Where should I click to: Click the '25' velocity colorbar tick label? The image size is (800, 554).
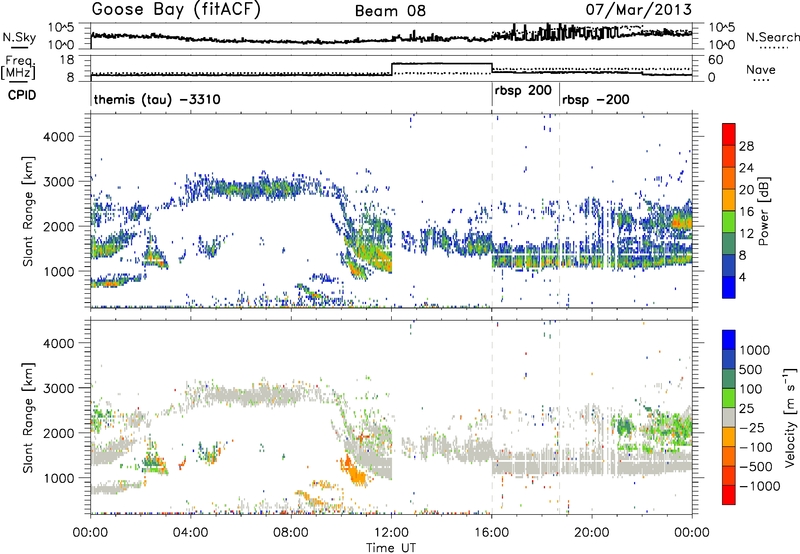pos(746,408)
